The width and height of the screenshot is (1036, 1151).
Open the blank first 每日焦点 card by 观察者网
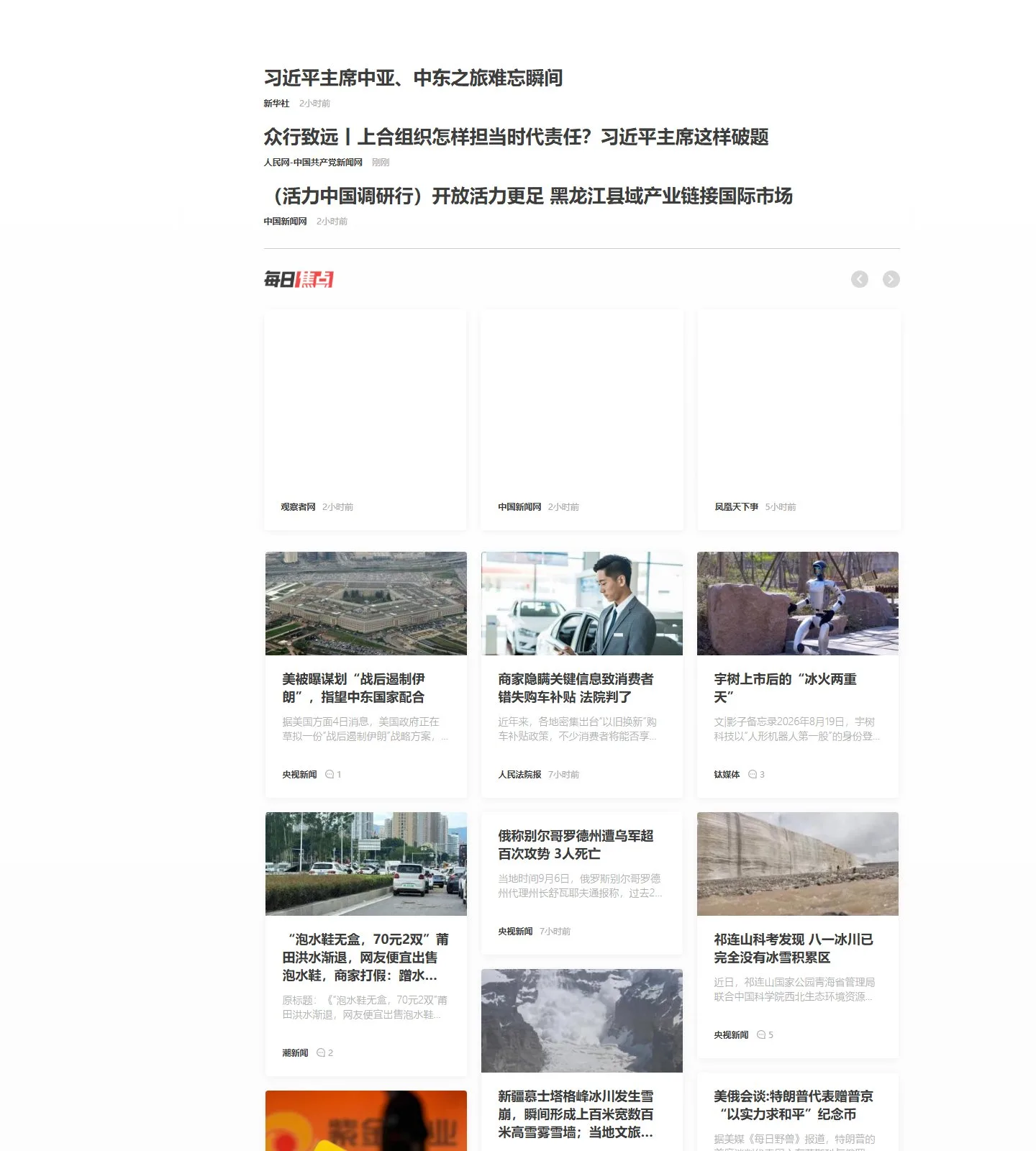[x=365, y=420]
